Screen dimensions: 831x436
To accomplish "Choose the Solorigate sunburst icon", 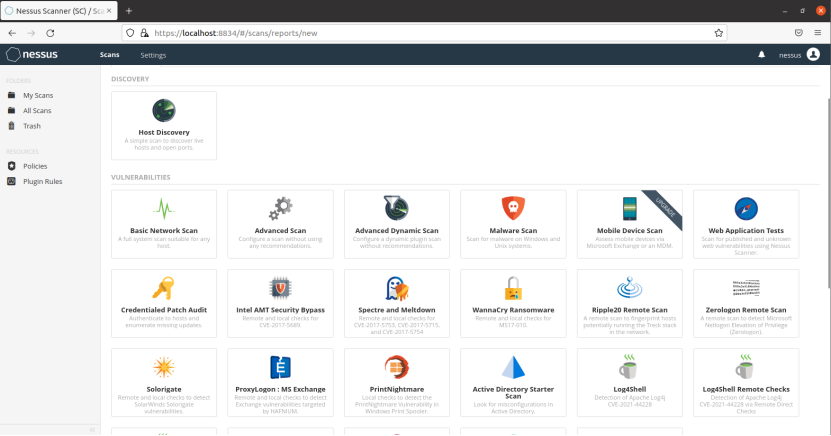I will 164,367.
